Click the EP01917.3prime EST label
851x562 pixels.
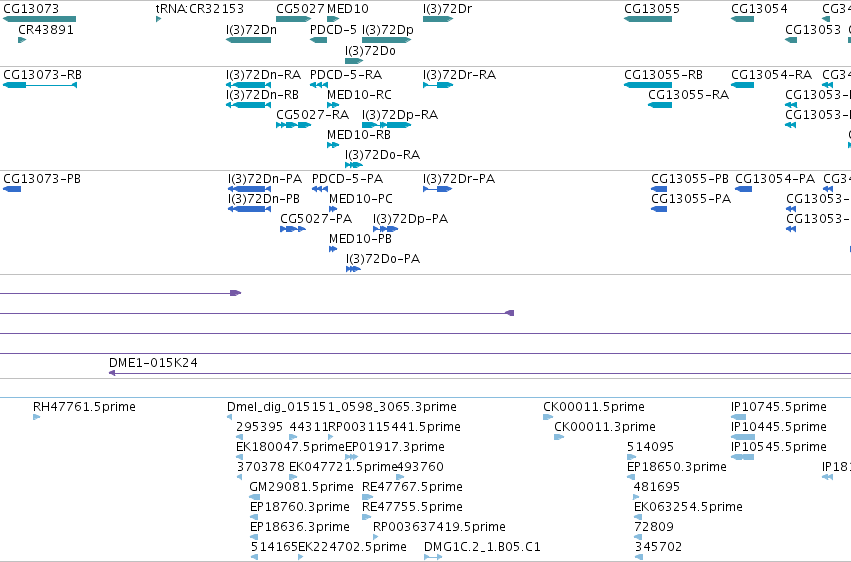coord(395,447)
